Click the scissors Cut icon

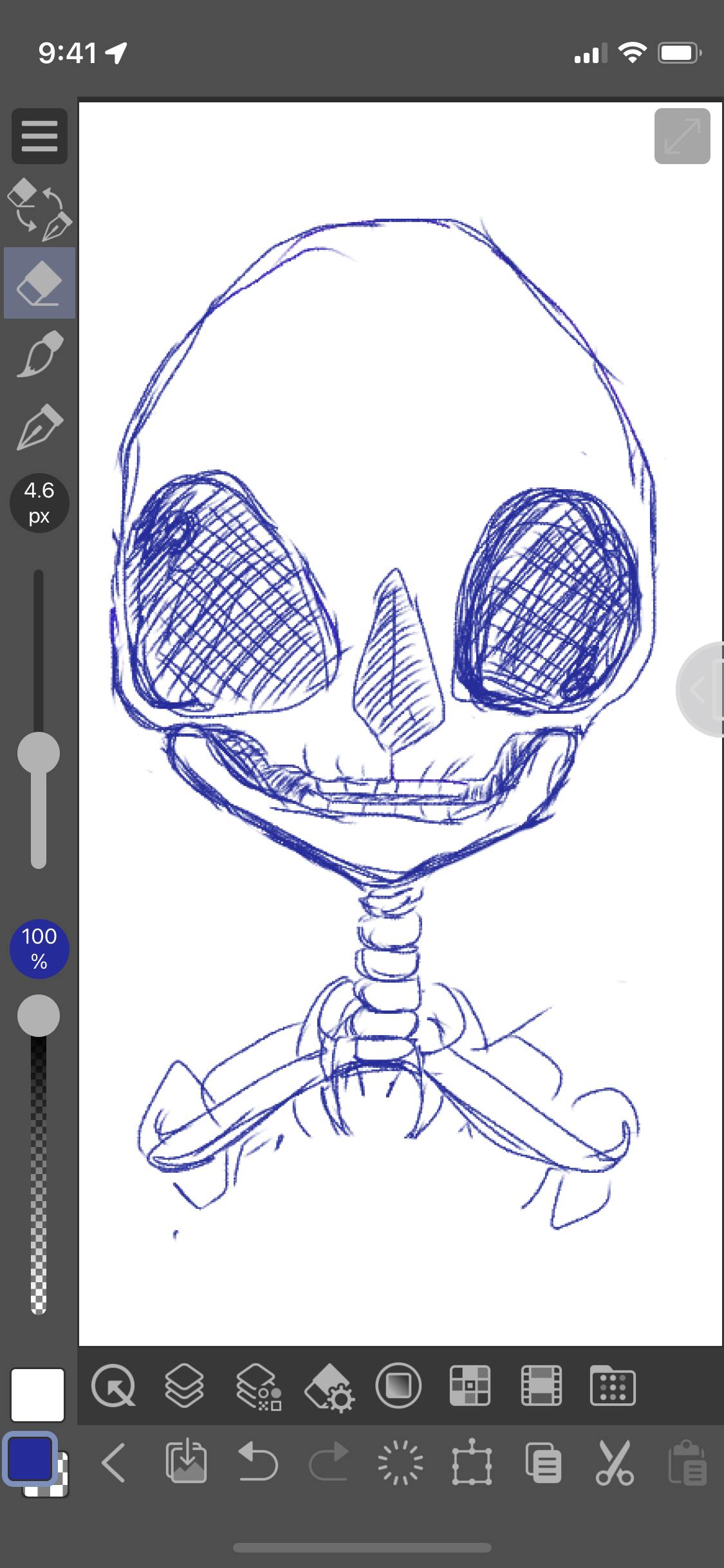[x=615, y=1462]
